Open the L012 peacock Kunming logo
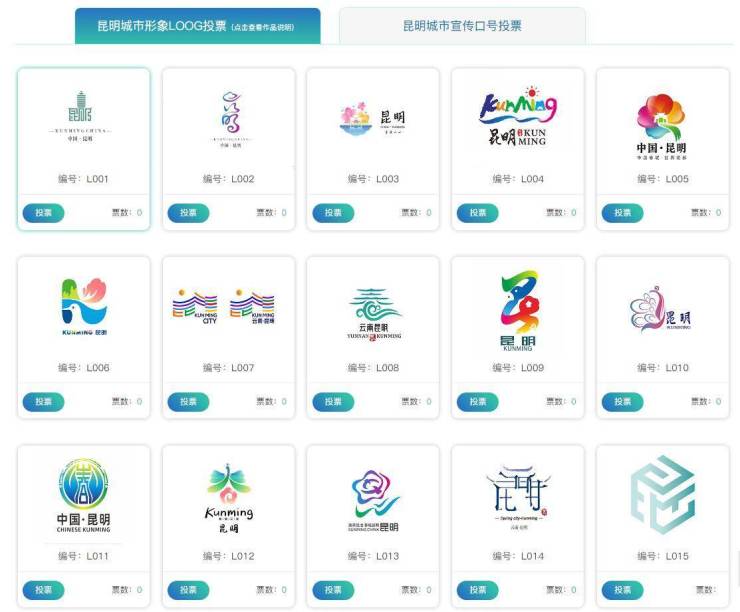This screenshot has width=740, height=612. click(229, 498)
